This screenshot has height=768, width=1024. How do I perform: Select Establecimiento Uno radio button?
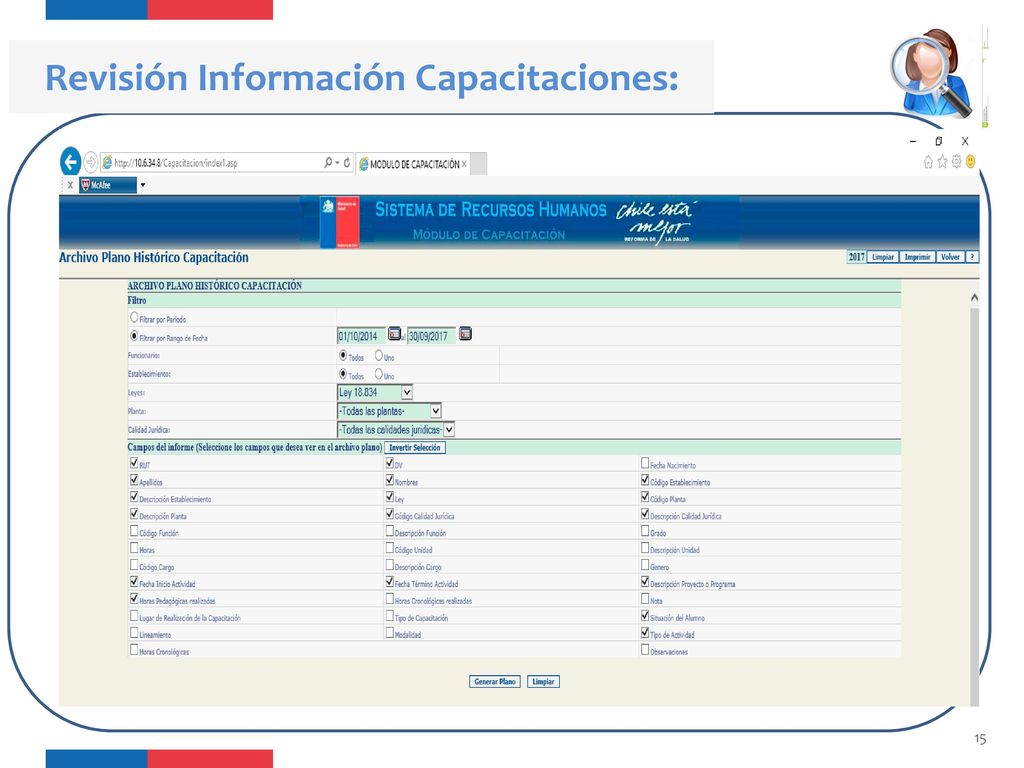(x=379, y=374)
